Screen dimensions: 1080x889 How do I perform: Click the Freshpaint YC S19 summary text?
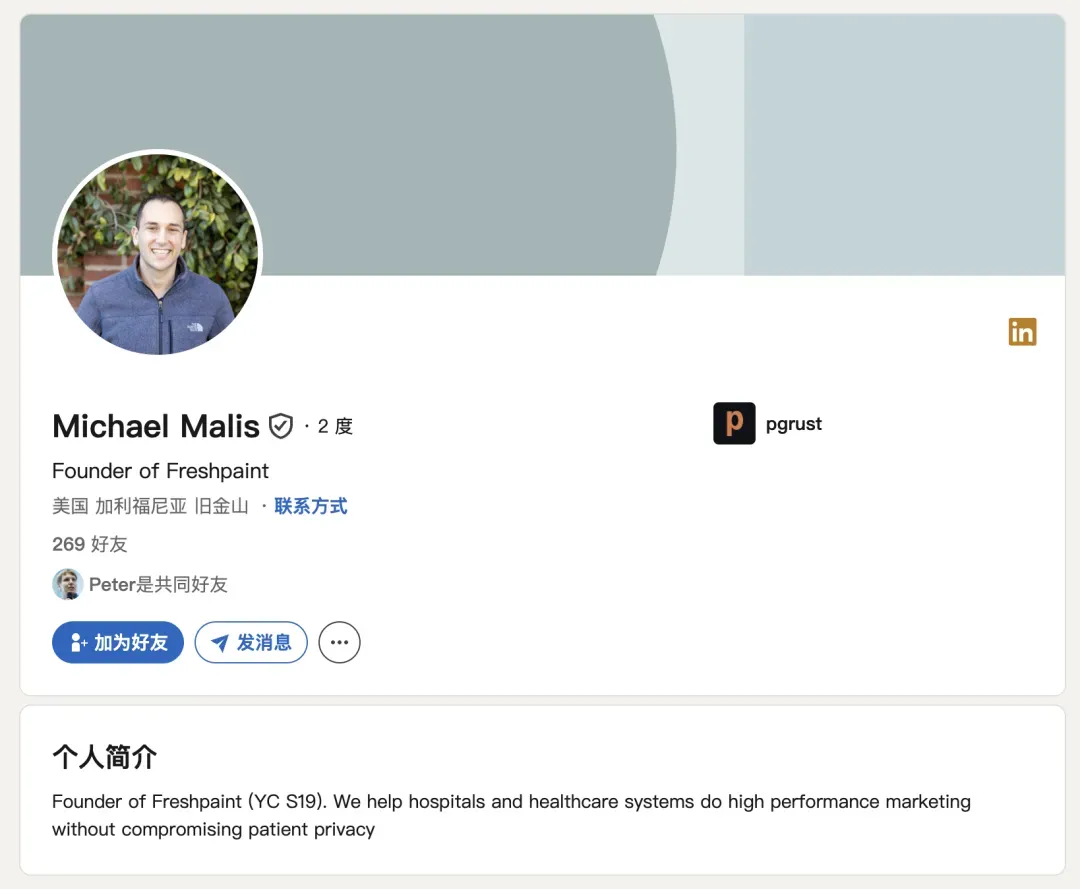click(x=511, y=815)
